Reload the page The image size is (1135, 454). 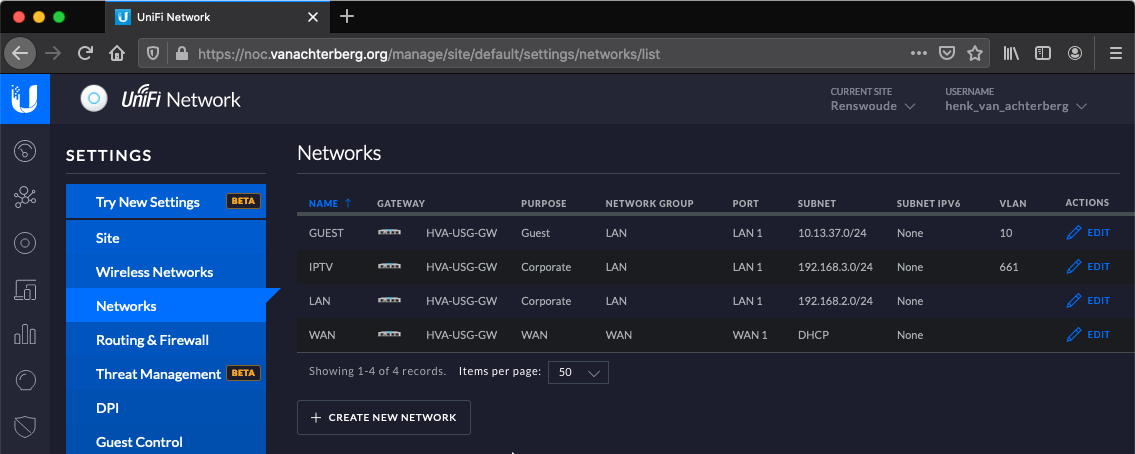point(85,53)
